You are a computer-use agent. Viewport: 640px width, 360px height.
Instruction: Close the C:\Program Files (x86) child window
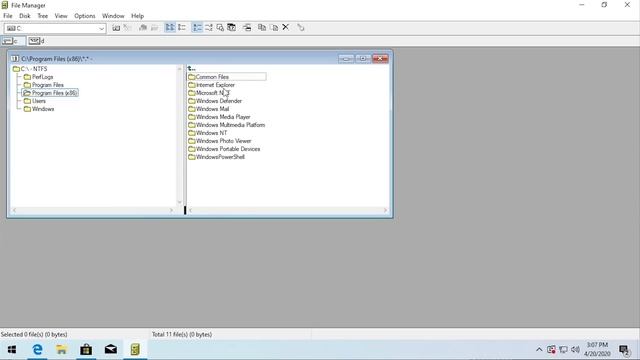pos(380,59)
